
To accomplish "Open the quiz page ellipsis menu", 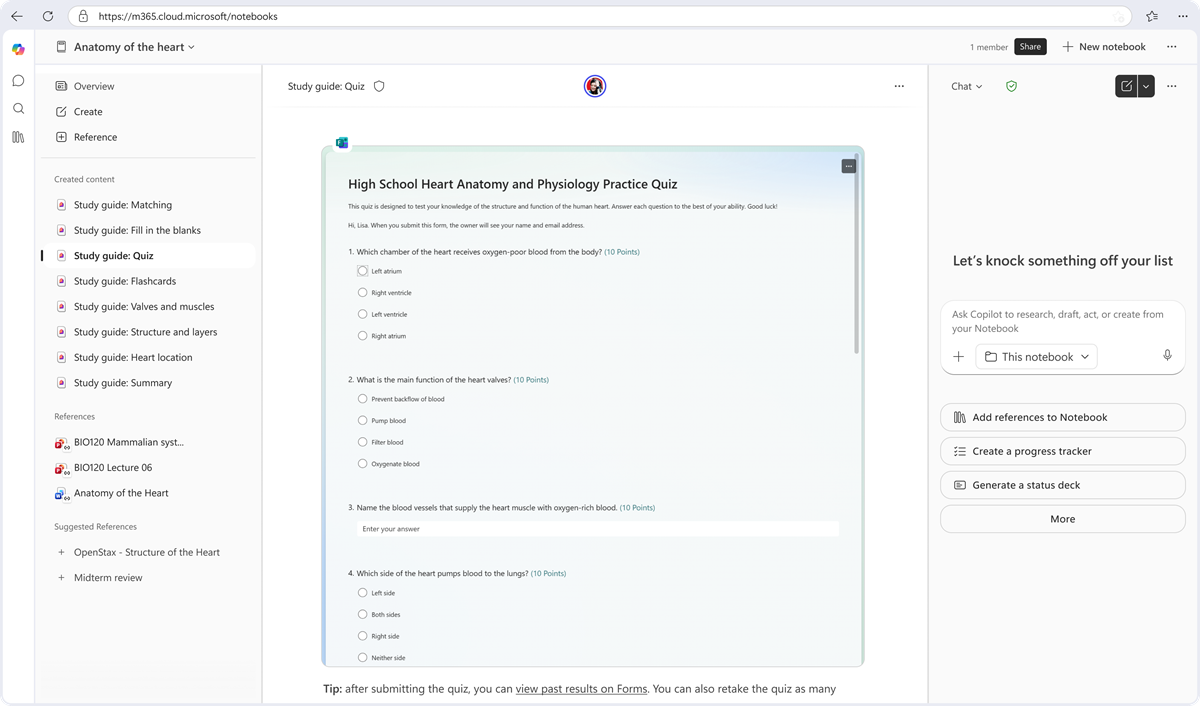I will (899, 86).
